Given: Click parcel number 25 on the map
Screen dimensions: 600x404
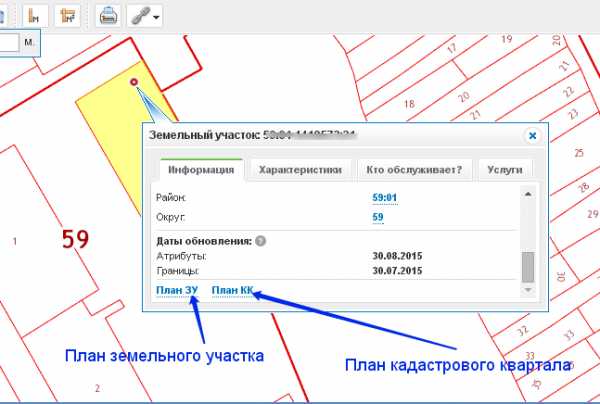Looking at the screenshot, I should click(579, 153).
